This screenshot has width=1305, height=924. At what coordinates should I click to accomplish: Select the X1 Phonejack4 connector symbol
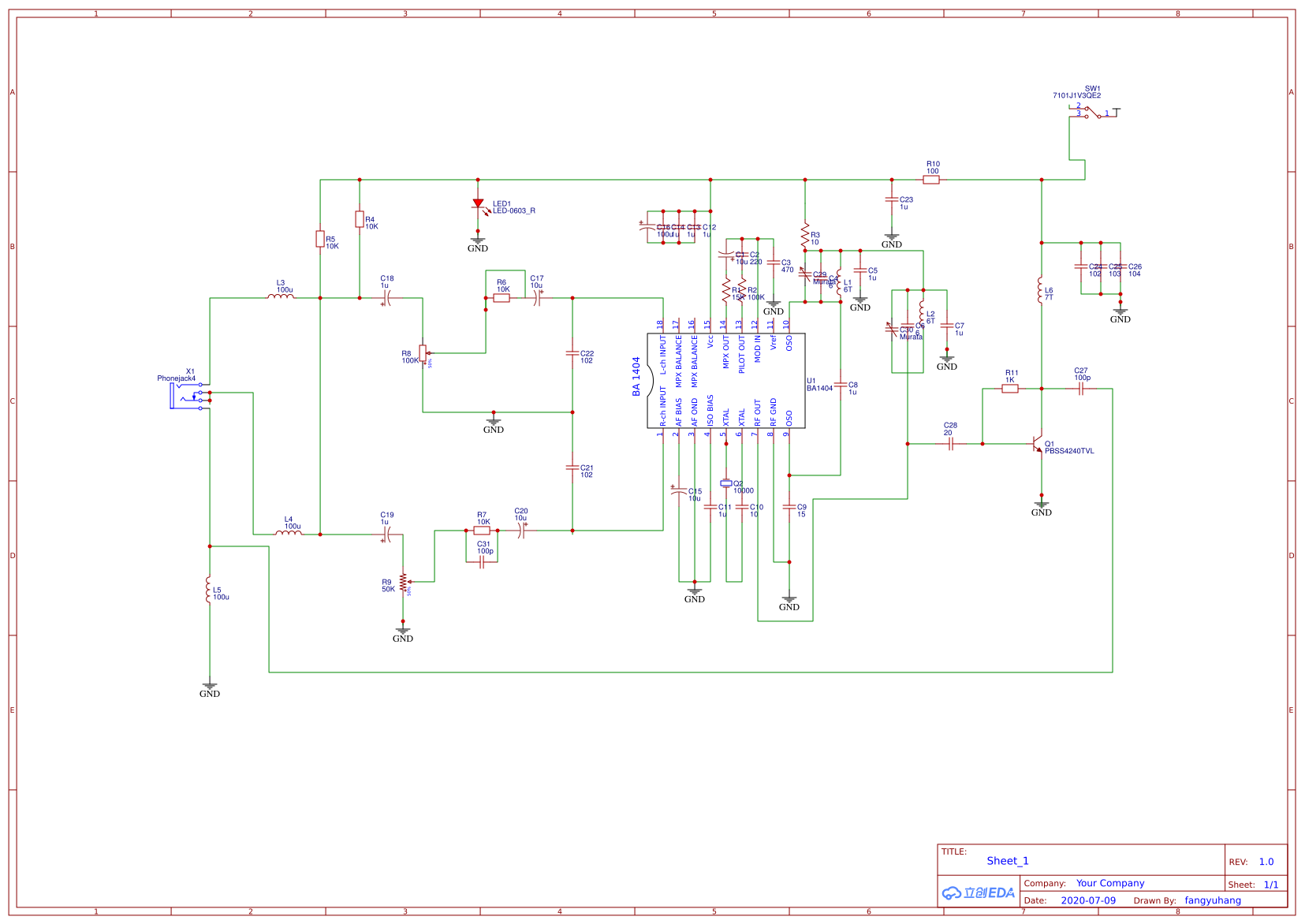pyautogui.click(x=189, y=395)
